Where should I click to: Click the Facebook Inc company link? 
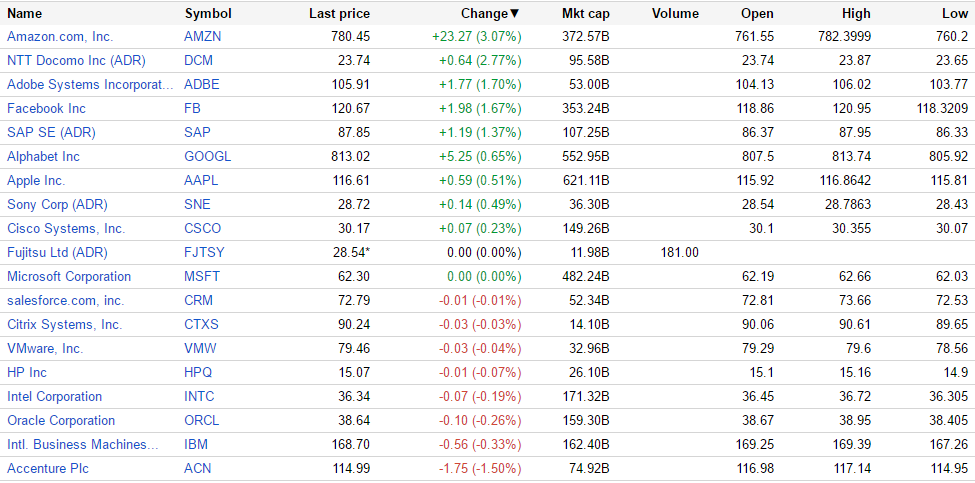(x=46, y=109)
